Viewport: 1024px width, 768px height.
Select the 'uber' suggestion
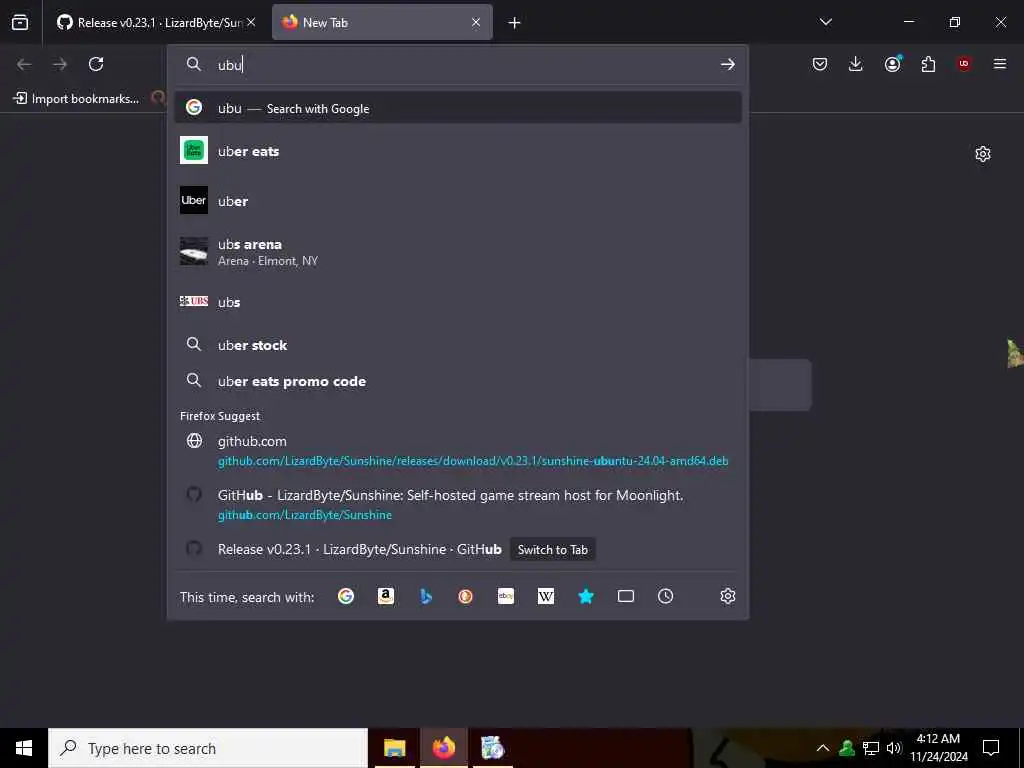coord(458,200)
